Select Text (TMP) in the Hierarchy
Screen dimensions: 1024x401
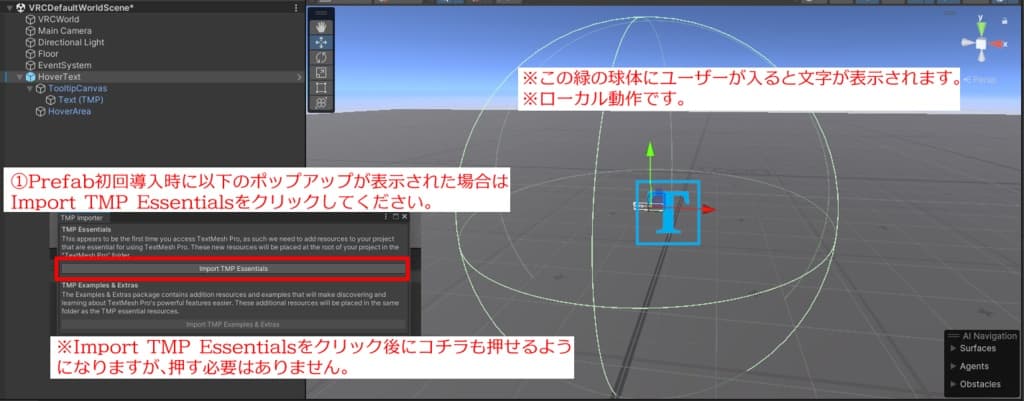81,100
